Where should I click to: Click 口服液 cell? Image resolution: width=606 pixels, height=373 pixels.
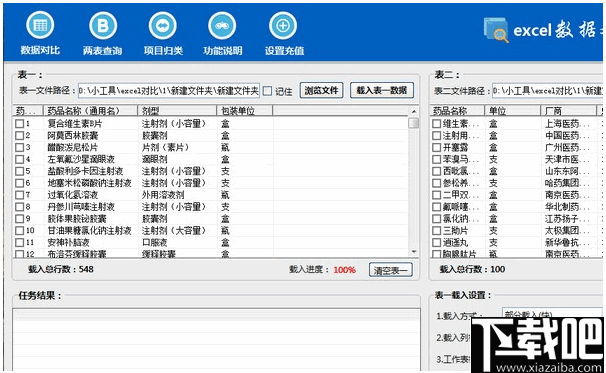pos(155,243)
